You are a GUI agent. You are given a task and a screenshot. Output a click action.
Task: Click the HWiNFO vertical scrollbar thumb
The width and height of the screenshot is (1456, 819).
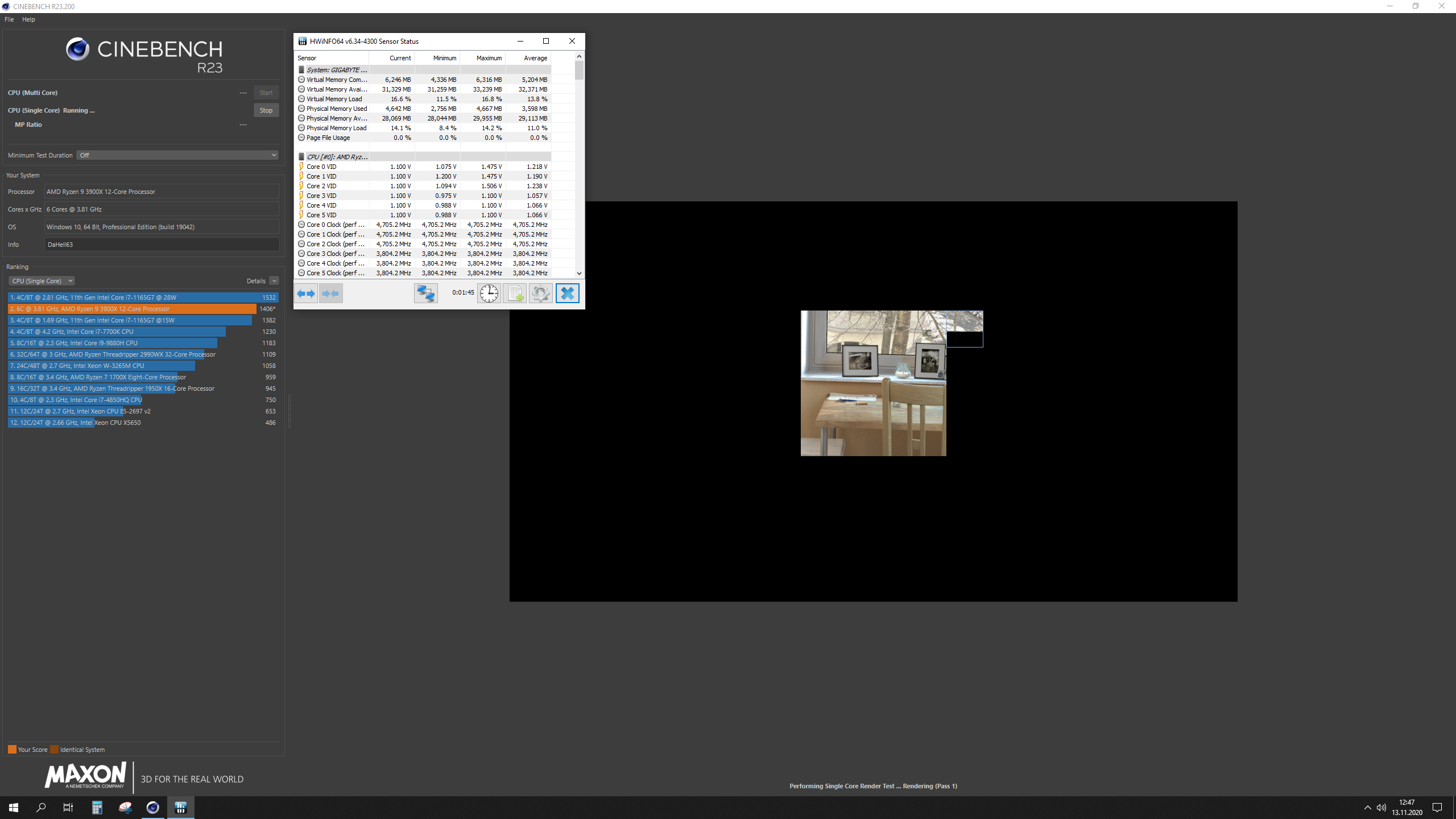pyautogui.click(x=579, y=71)
